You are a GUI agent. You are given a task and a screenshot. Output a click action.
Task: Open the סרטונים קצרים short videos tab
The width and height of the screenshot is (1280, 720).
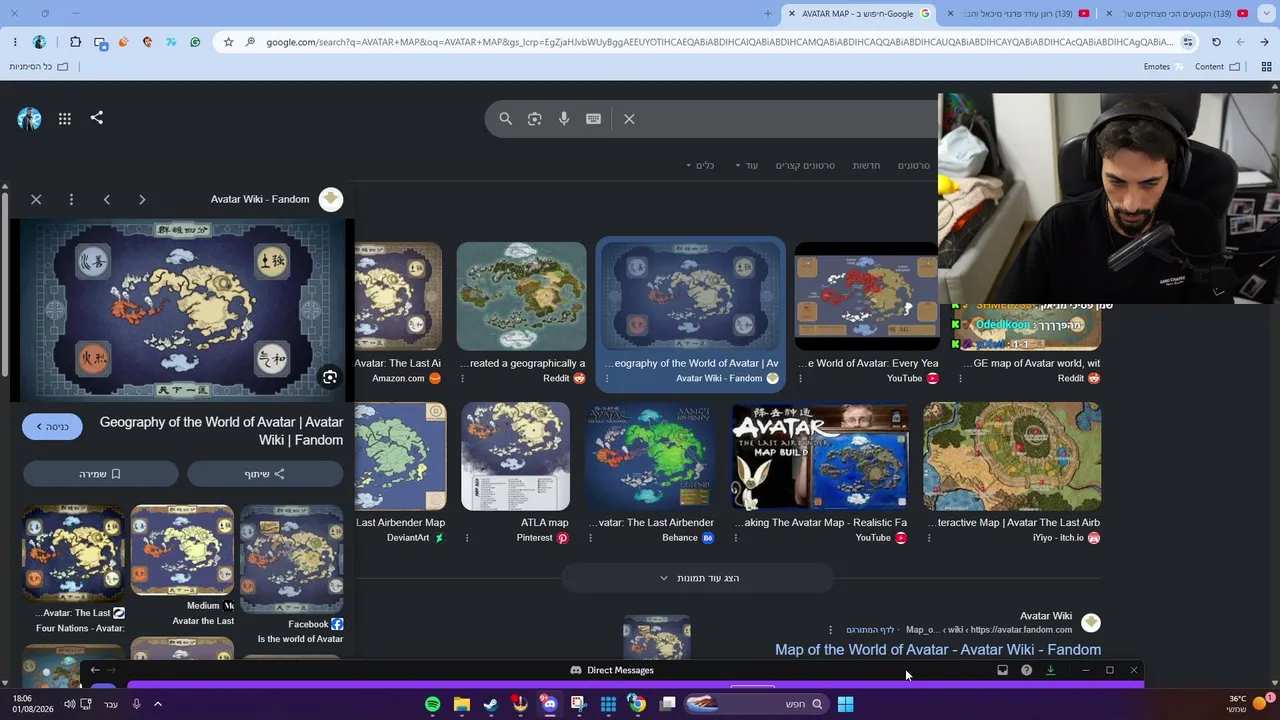(805, 165)
